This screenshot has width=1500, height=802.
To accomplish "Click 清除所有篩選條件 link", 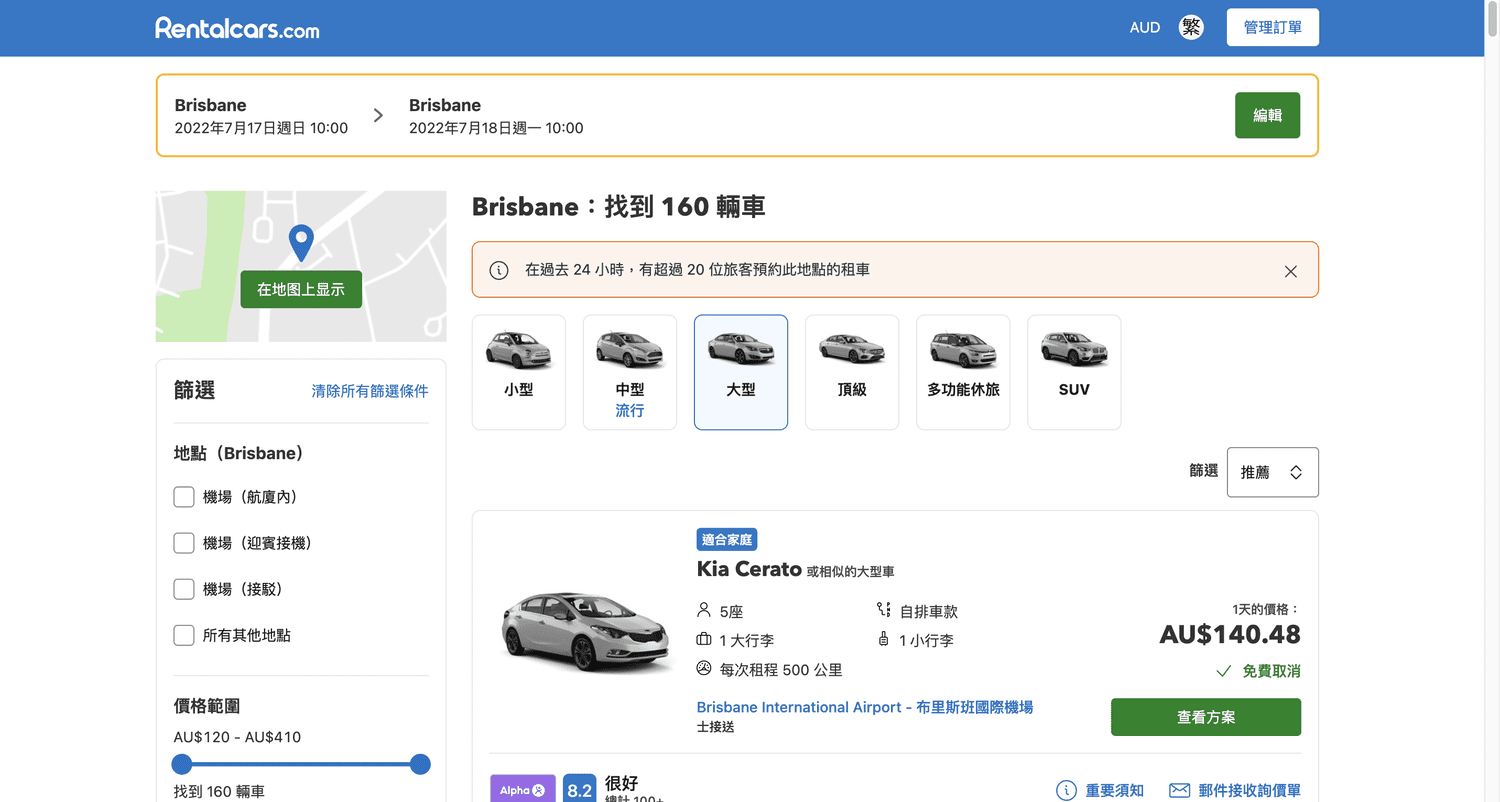I will click(370, 391).
